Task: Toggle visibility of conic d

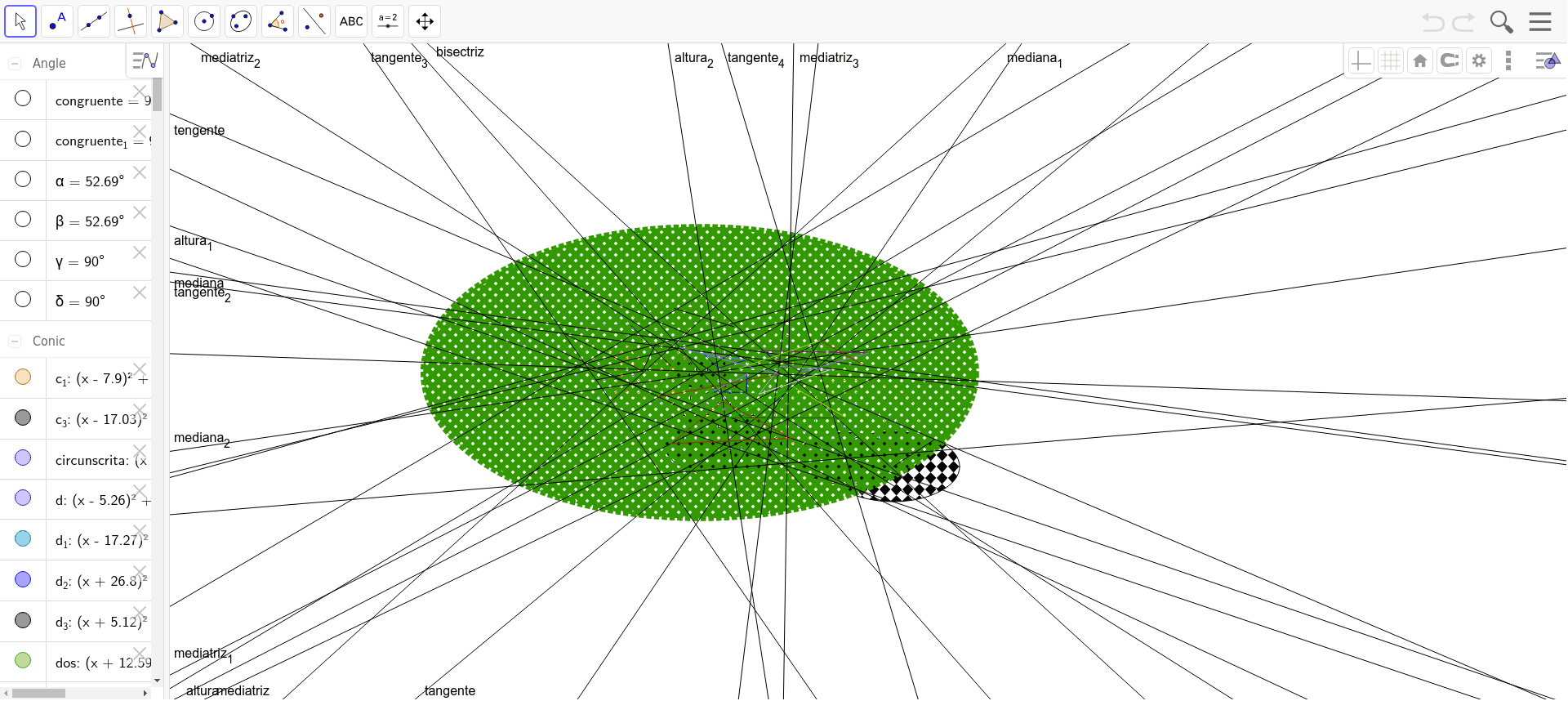Action: 23,498
